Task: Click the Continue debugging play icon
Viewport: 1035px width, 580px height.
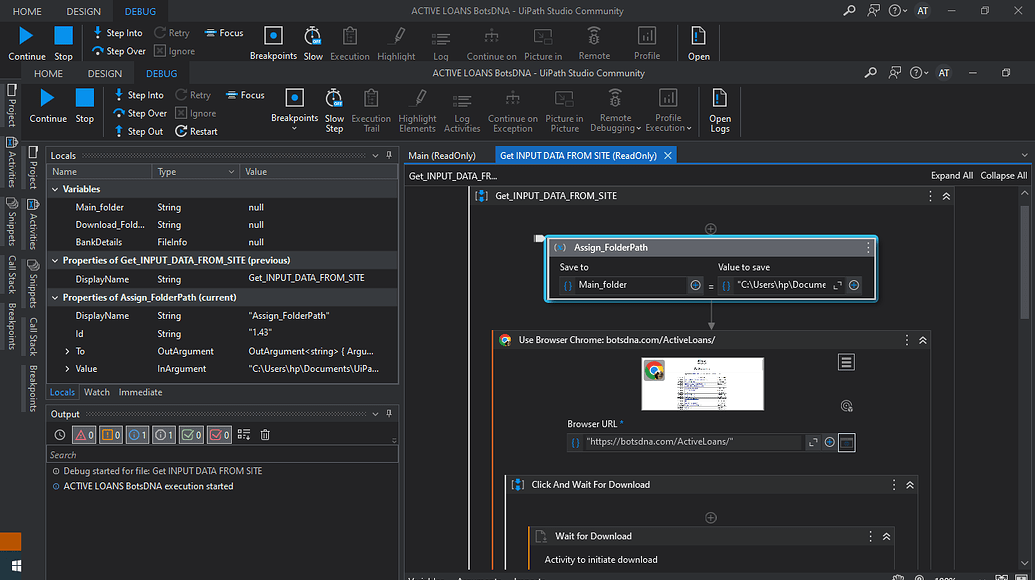Action: click(47, 98)
